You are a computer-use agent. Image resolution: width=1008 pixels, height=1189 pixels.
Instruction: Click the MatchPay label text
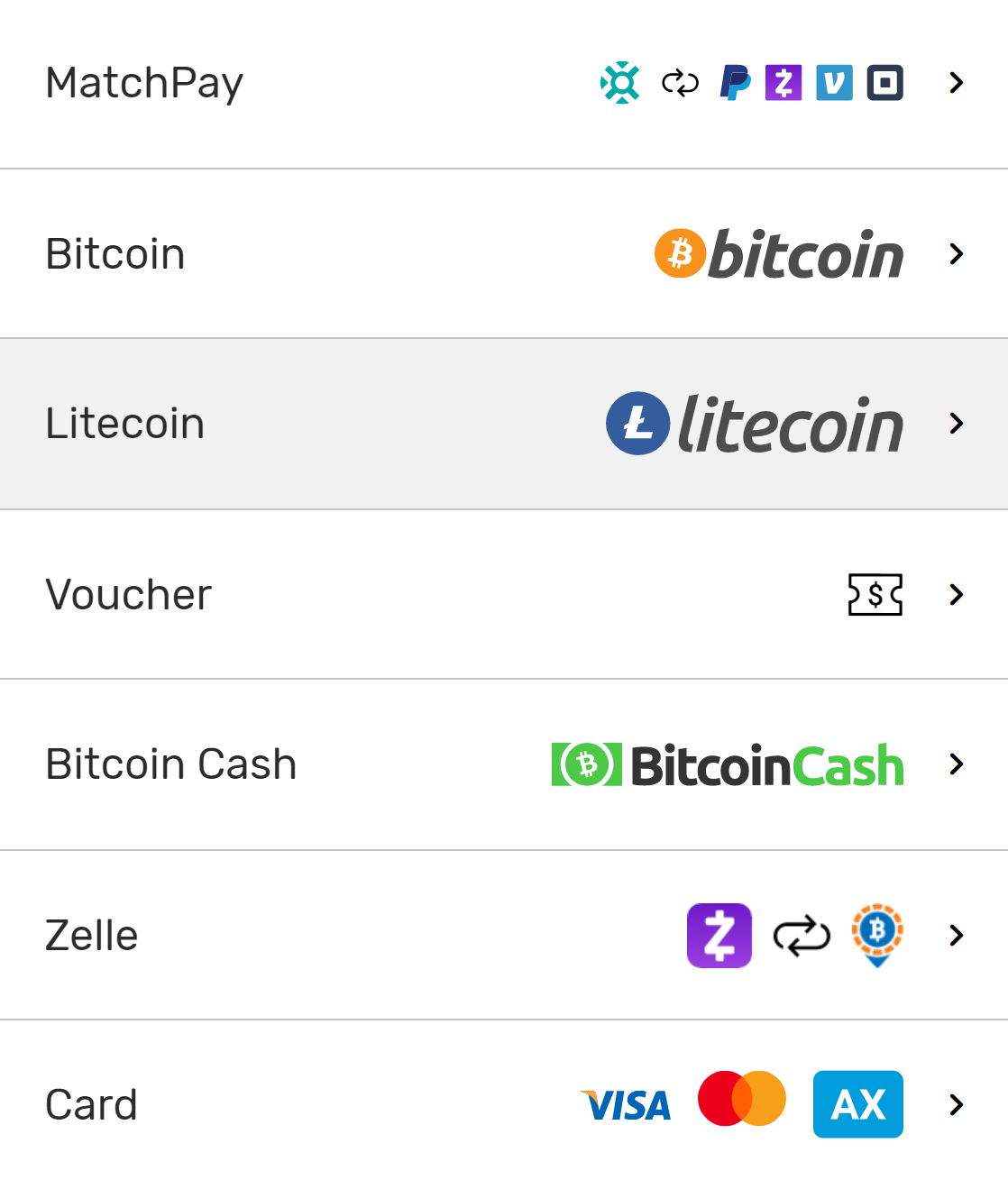144,83
